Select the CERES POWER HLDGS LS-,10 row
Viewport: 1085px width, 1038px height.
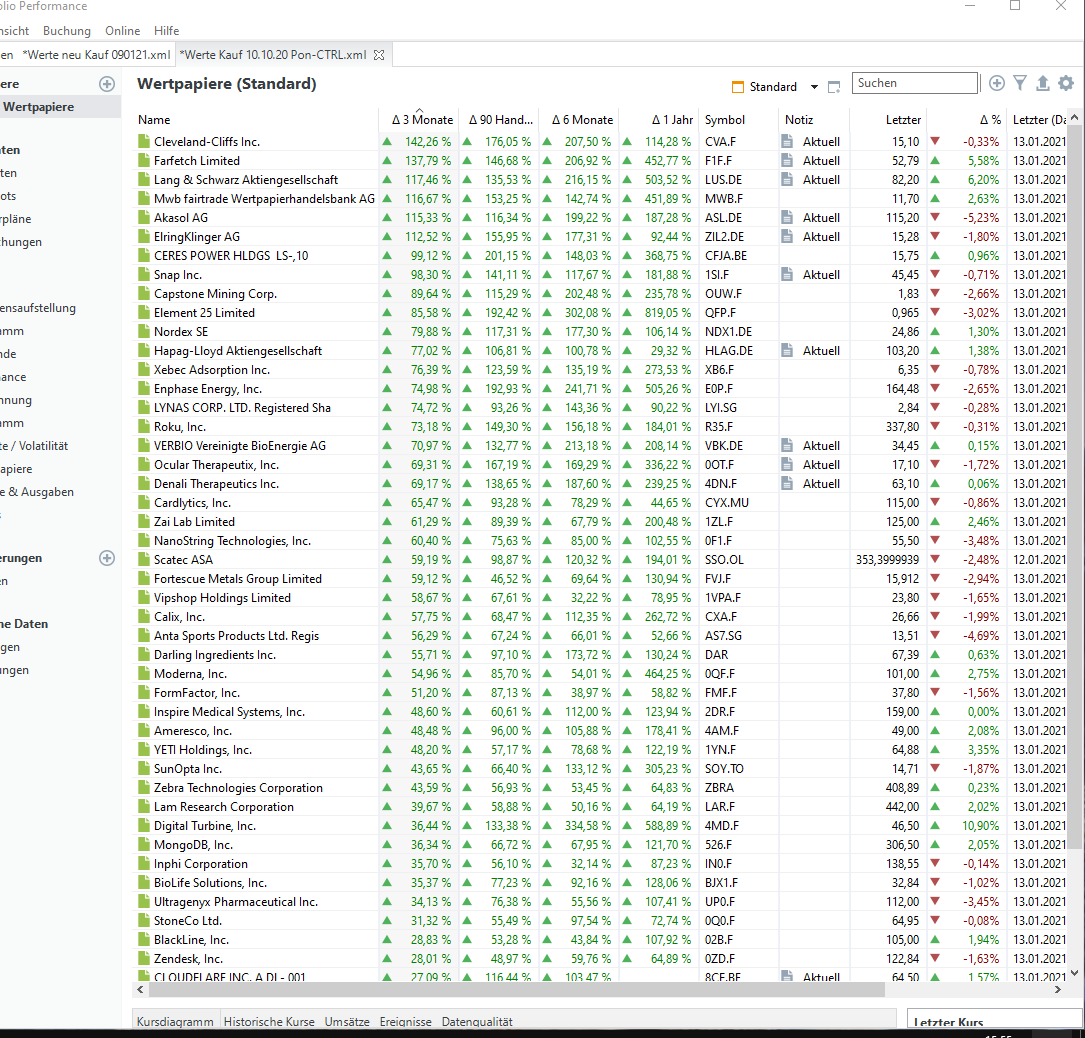coord(600,255)
